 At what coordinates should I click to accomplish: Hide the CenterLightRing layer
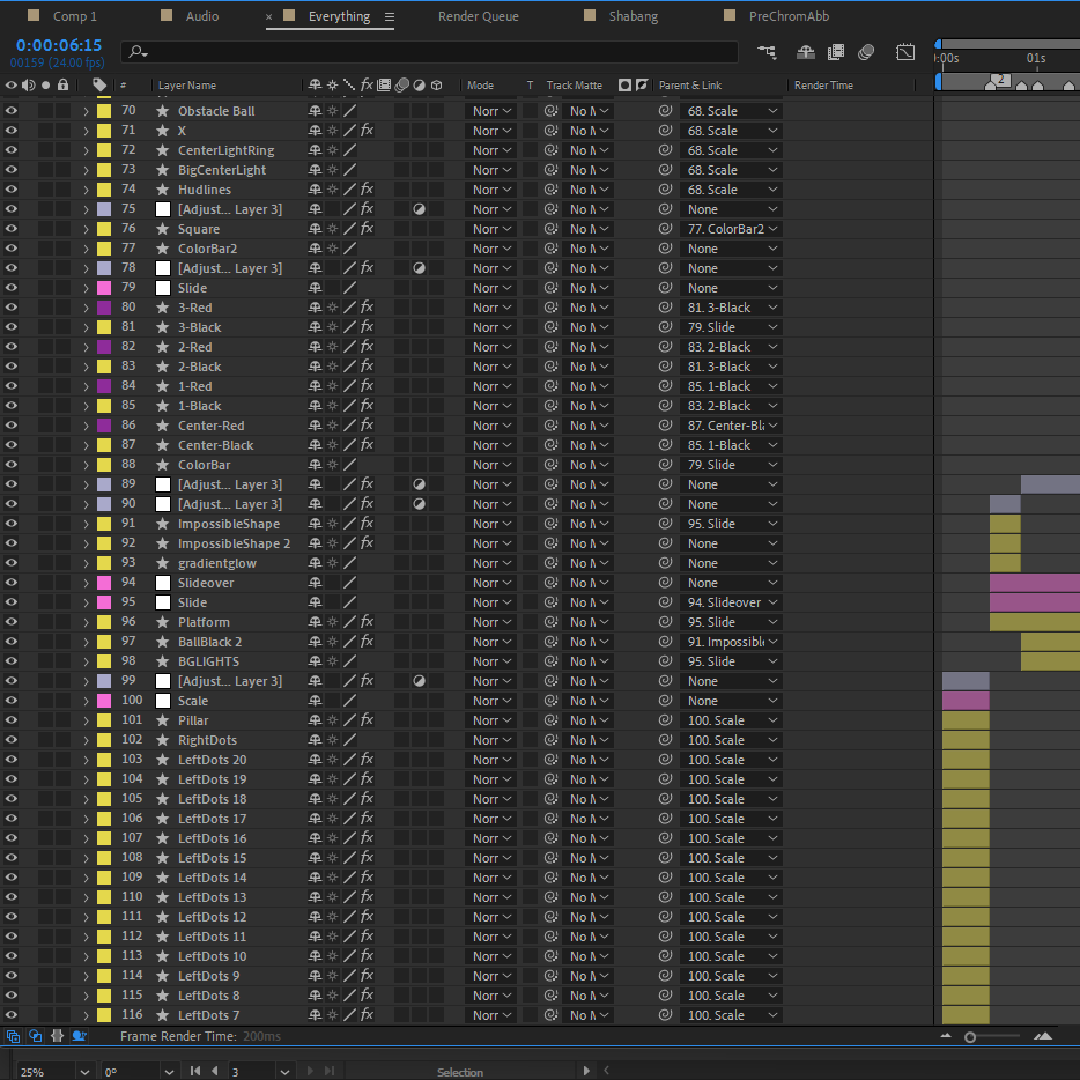[x=11, y=150]
